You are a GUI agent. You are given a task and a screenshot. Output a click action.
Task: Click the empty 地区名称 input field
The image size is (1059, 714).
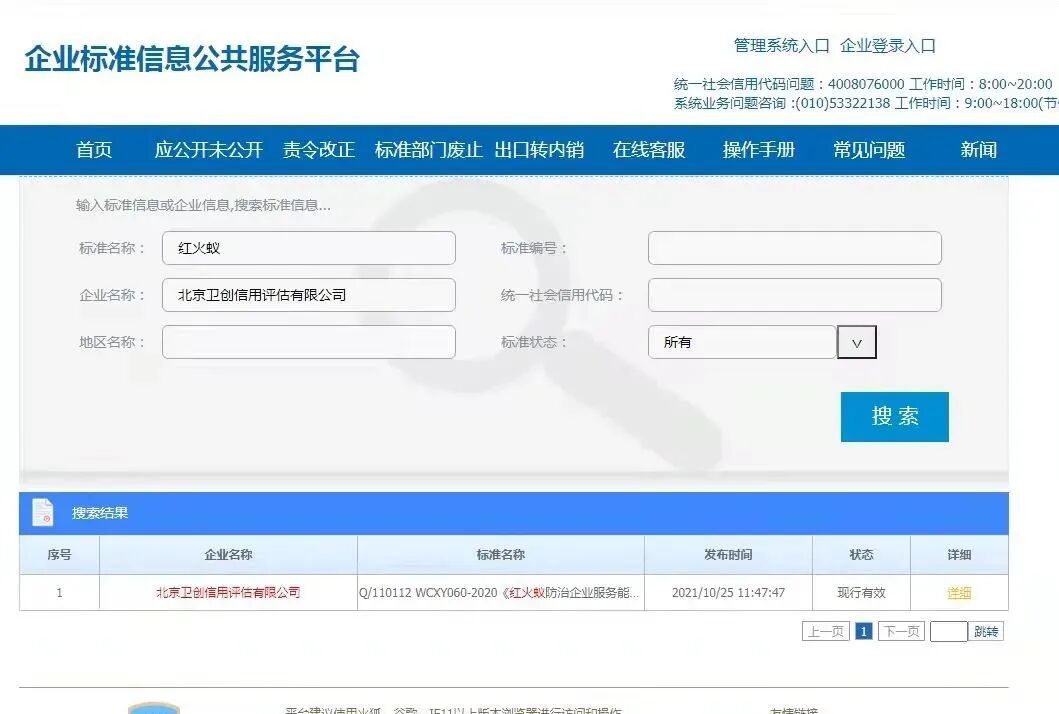tap(309, 342)
